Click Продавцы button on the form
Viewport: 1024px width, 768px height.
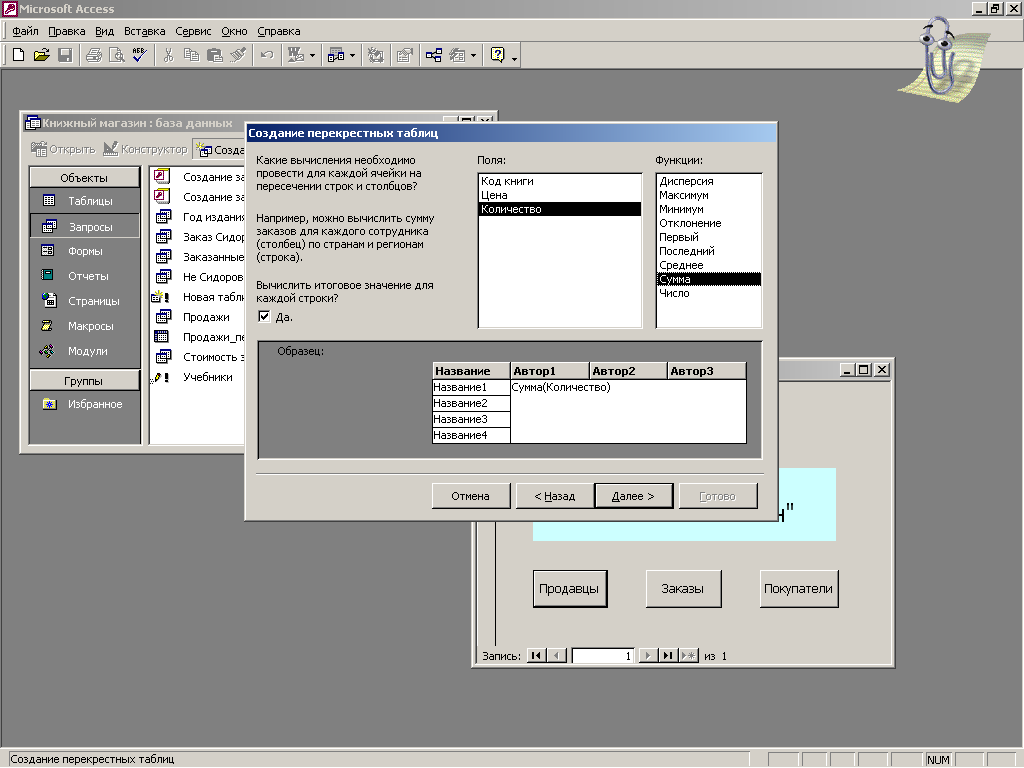point(569,588)
